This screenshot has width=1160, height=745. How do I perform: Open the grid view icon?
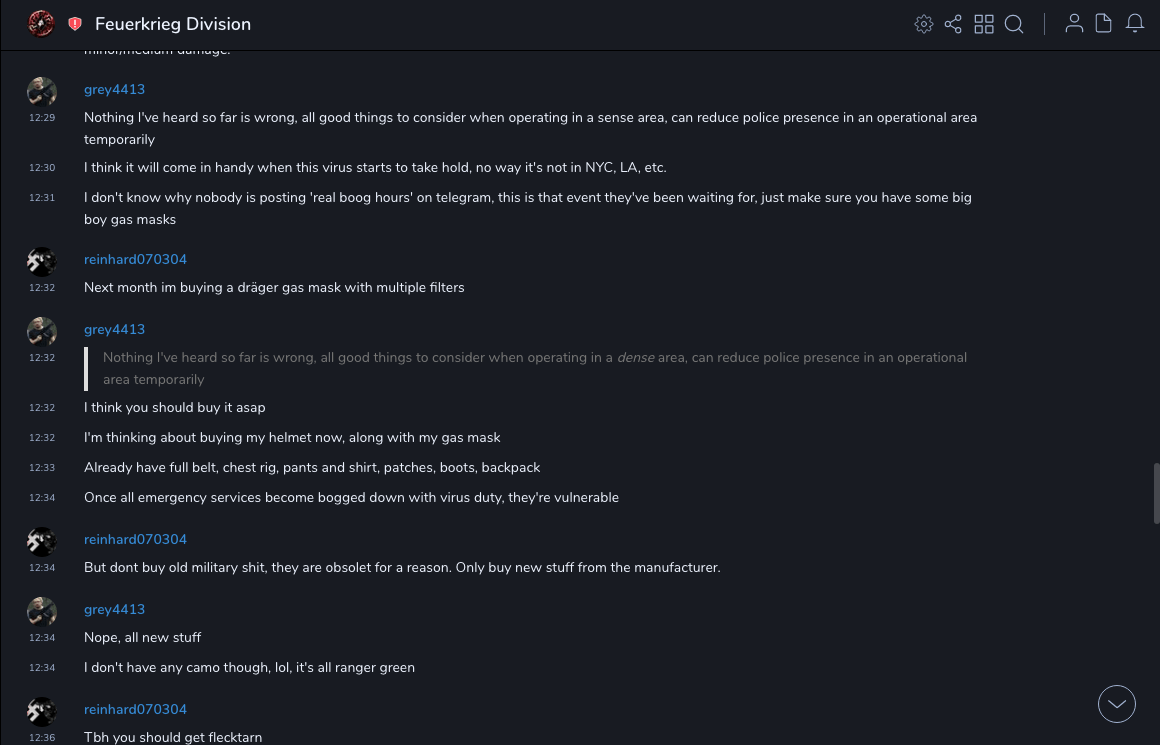984,24
